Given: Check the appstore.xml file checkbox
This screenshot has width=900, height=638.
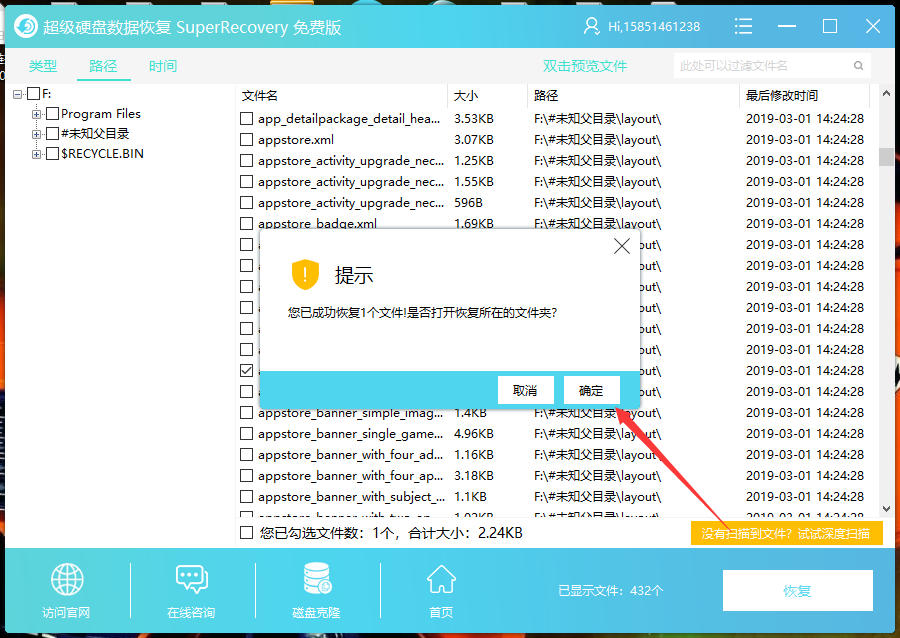Looking at the screenshot, I should pos(246,139).
